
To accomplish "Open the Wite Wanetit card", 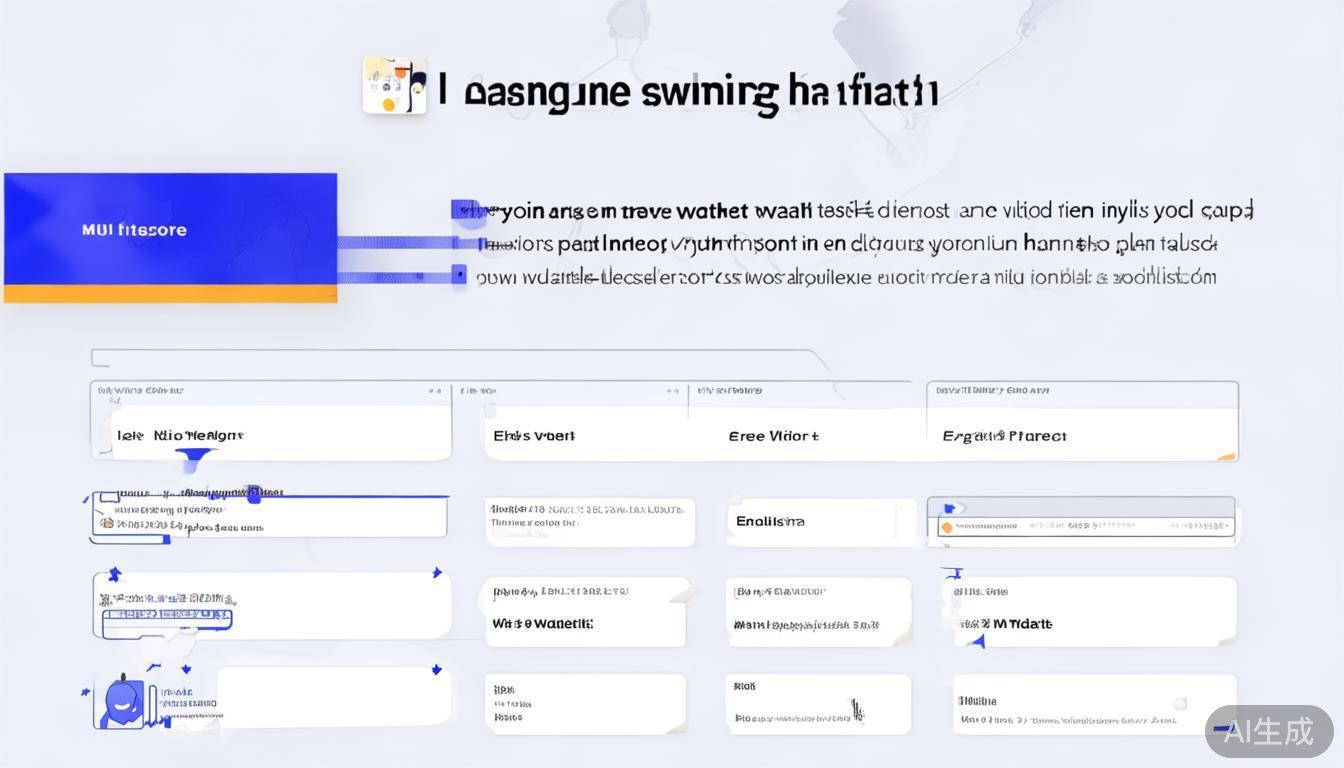I will tap(585, 612).
